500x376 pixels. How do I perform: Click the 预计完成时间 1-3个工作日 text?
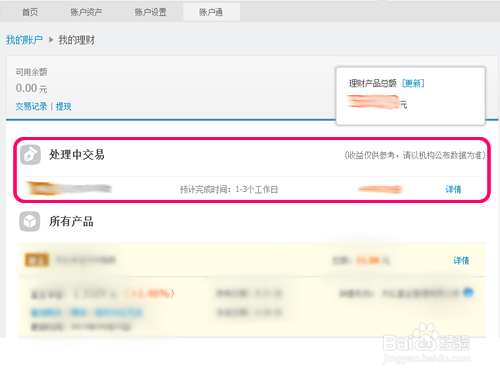(229, 189)
